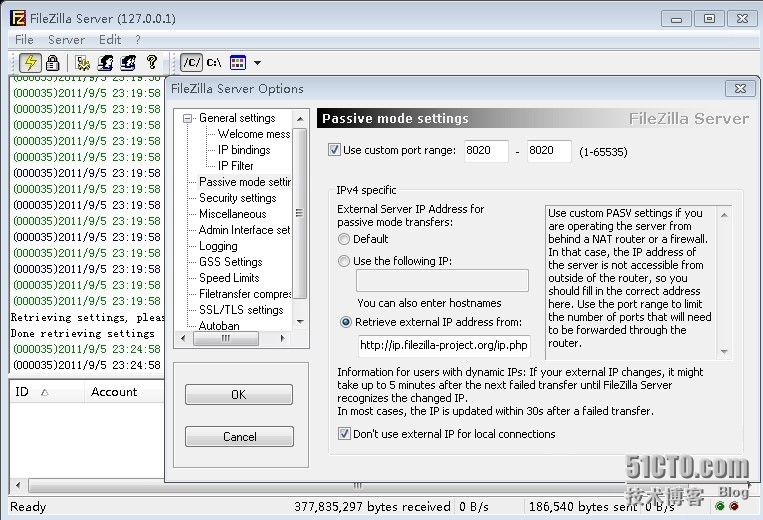Screen dimensions: 763x520
Task: Toggle Use custom port range checkbox
Action: click(x=334, y=150)
